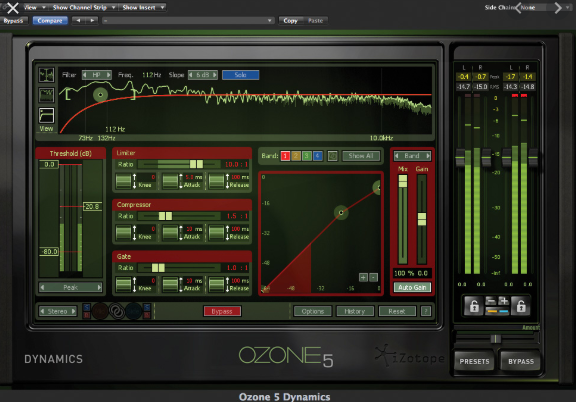Click the Reset button
The width and height of the screenshot is (576, 402).
397,311
